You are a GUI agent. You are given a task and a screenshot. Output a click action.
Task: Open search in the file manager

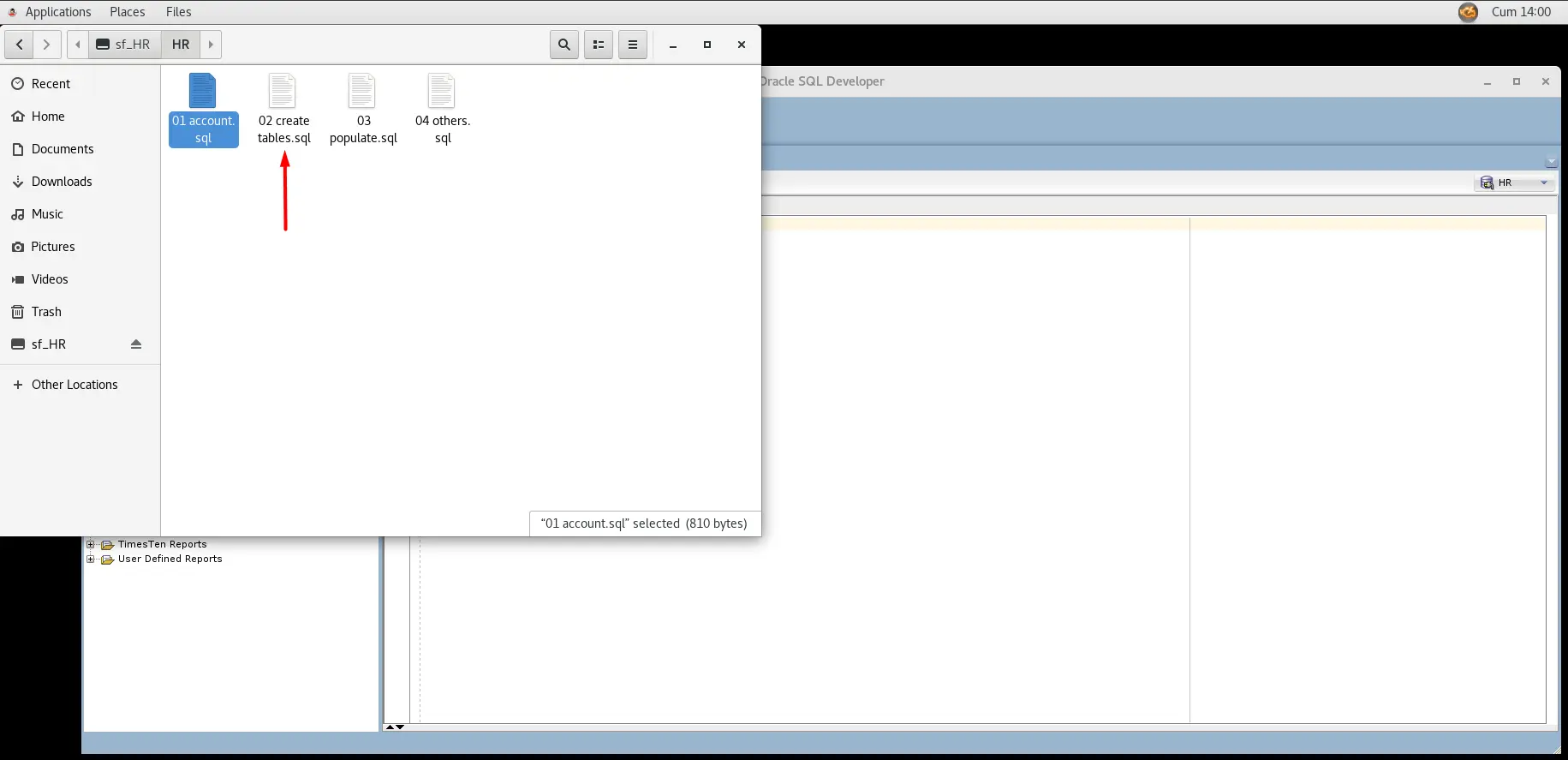tap(563, 45)
